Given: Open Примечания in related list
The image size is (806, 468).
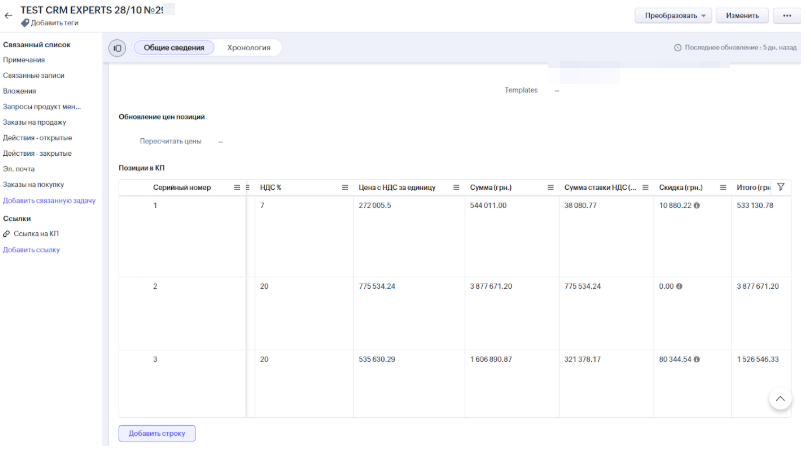Looking at the screenshot, I should [x=24, y=60].
